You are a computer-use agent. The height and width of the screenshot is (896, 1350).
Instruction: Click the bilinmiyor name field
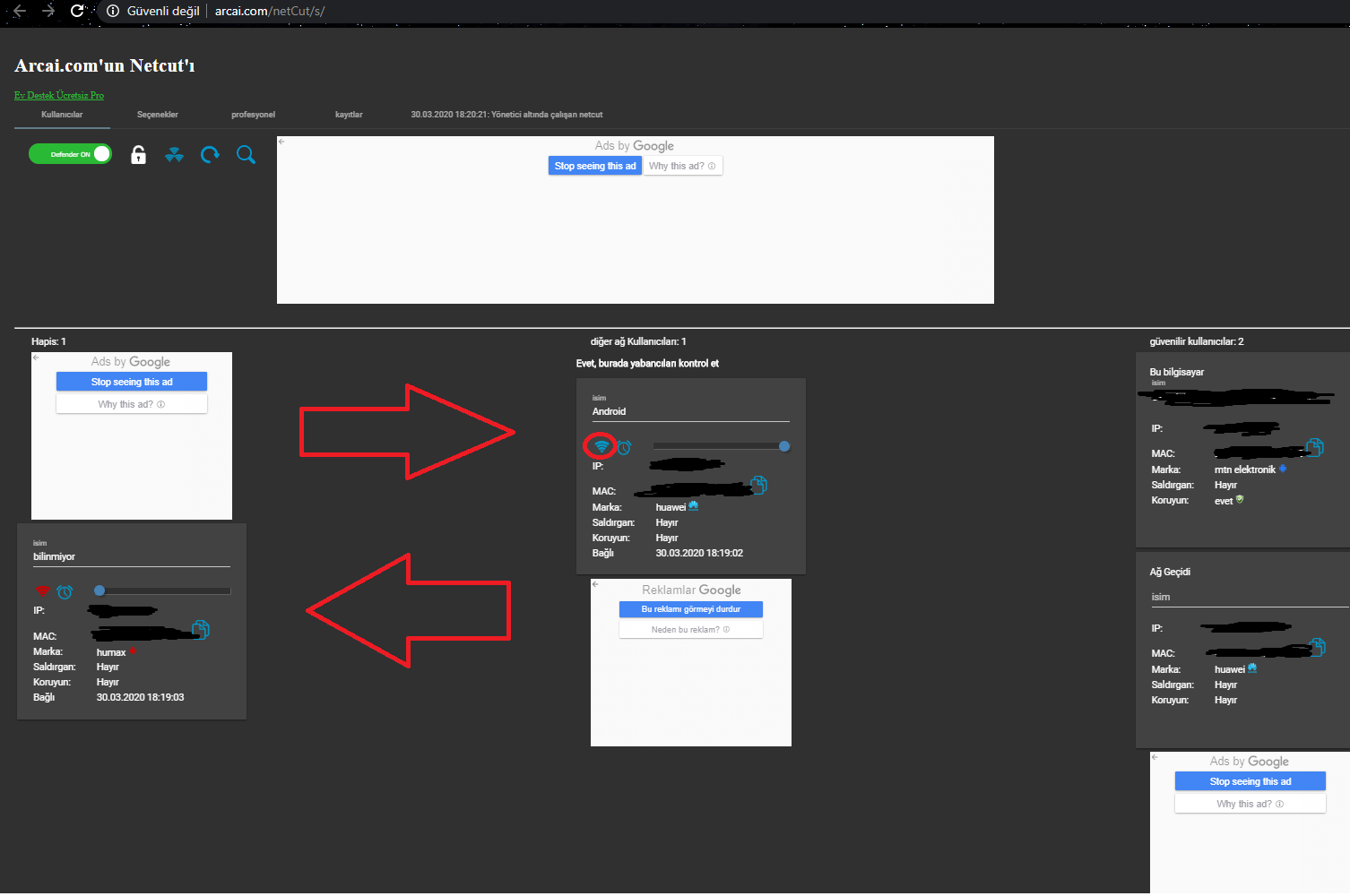132,557
